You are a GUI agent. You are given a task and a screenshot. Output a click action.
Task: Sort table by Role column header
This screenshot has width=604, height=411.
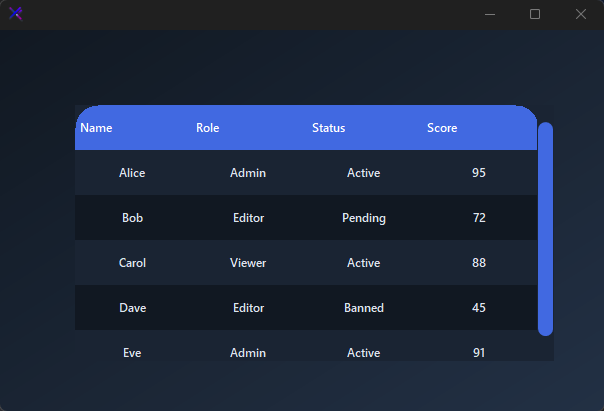click(248, 127)
